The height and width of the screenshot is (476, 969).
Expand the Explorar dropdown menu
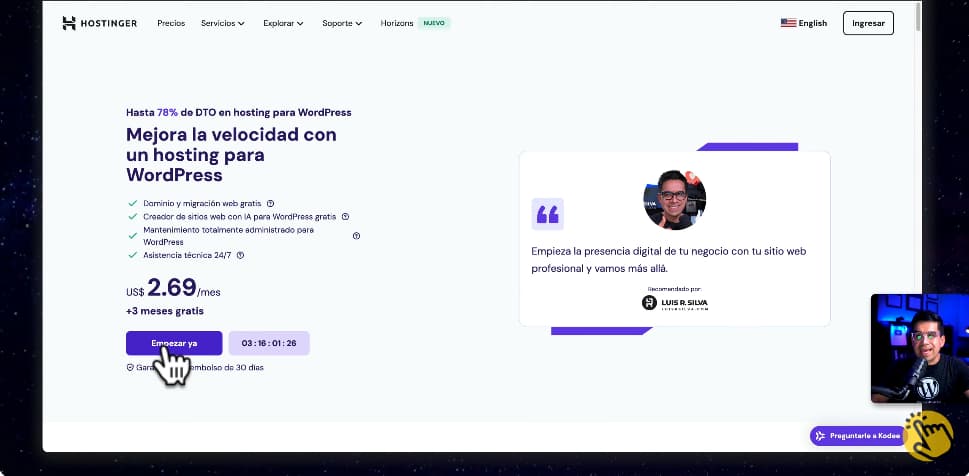click(x=284, y=23)
